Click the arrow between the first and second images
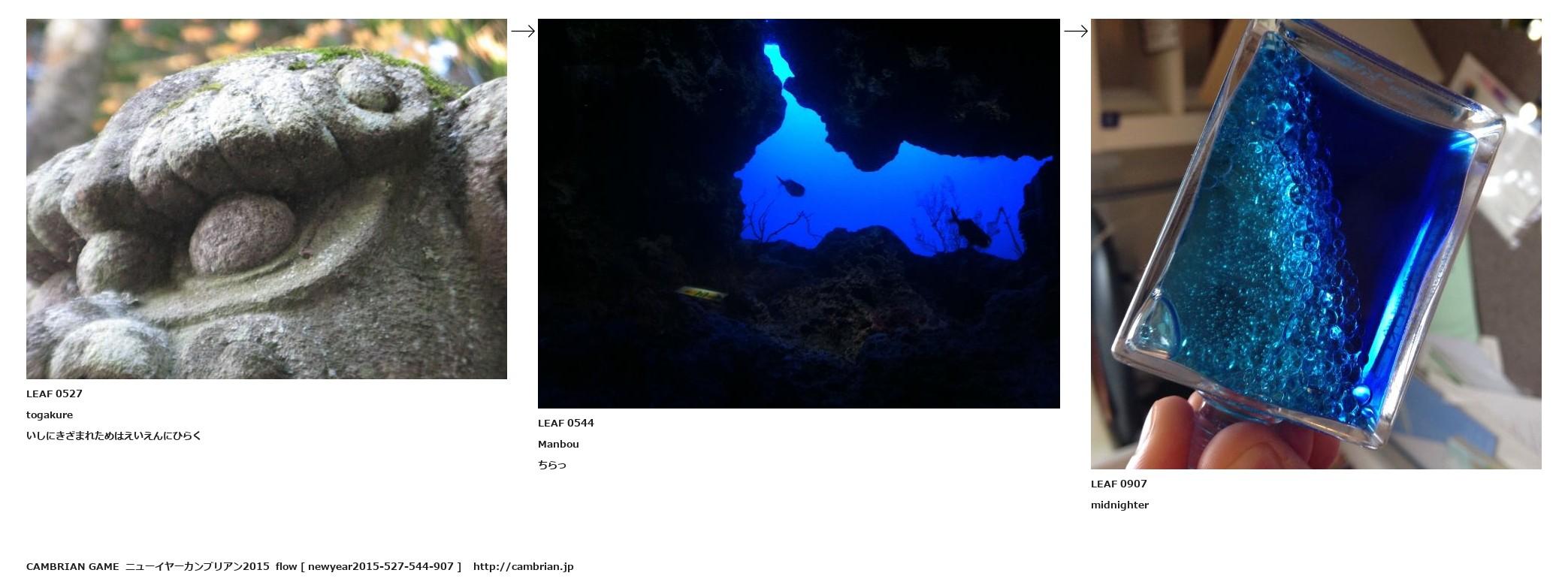The height and width of the screenshot is (585, 1568). pyautogui.click(x=523, y=31)
